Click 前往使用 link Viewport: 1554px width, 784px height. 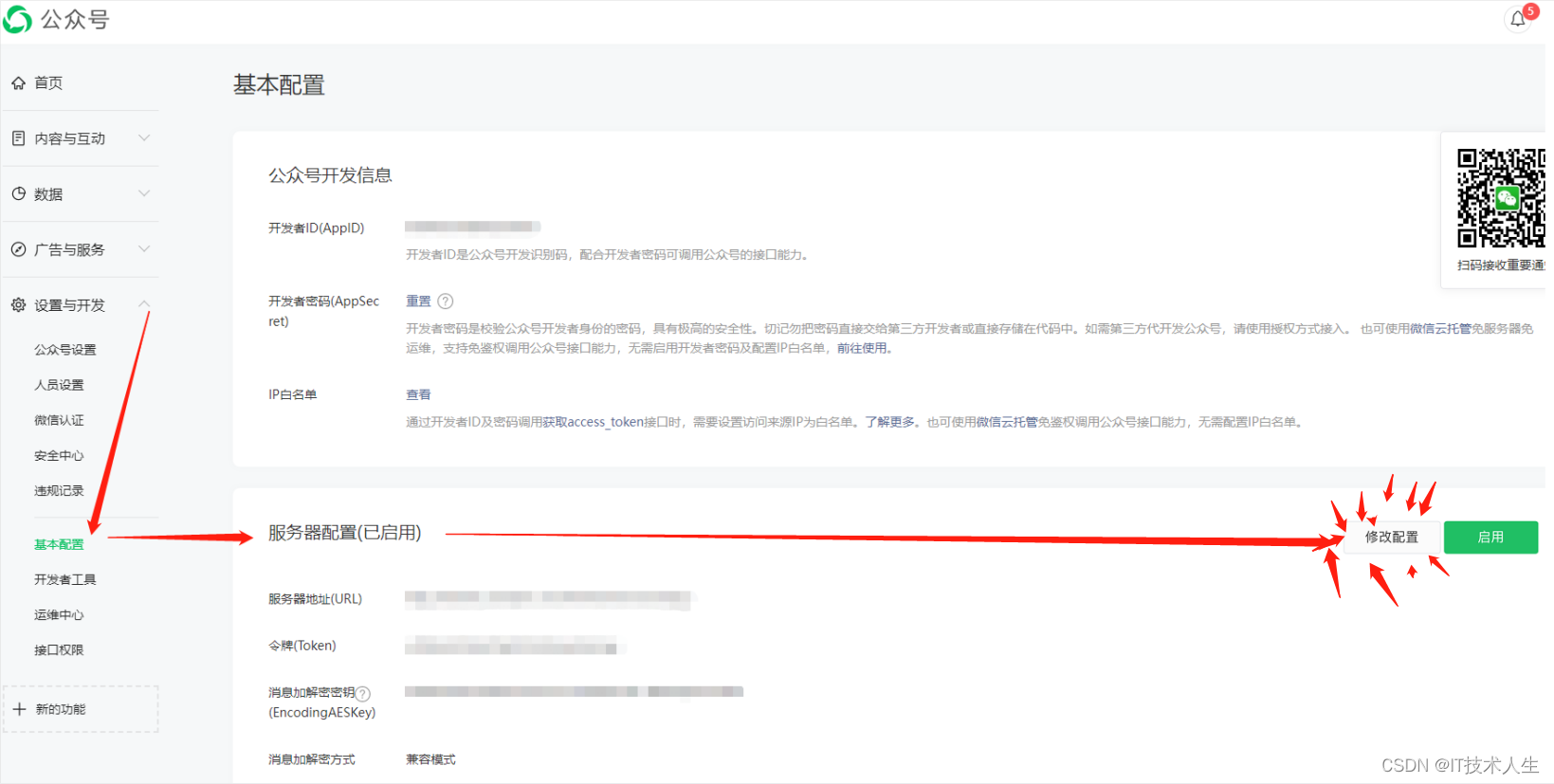[x=862, y=348]
